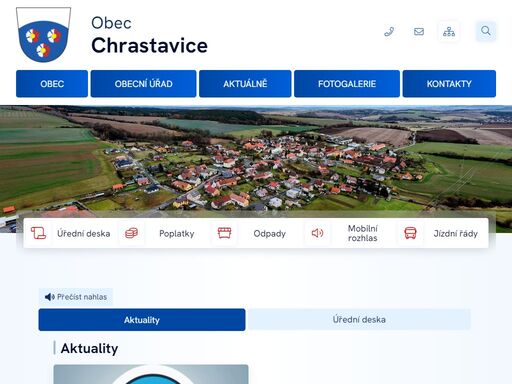Click the container icon beside Odpady
Screen dimensions: 512x384
tap(224, 233)
